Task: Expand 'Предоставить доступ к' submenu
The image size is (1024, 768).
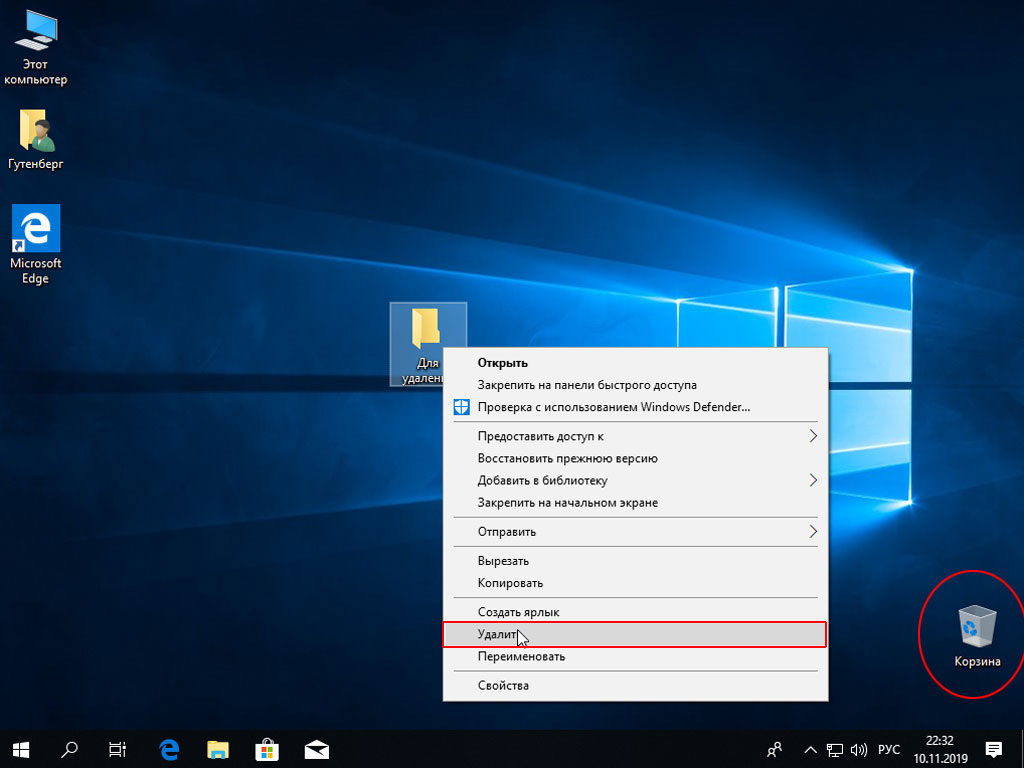Action: [x=635, y=436]
